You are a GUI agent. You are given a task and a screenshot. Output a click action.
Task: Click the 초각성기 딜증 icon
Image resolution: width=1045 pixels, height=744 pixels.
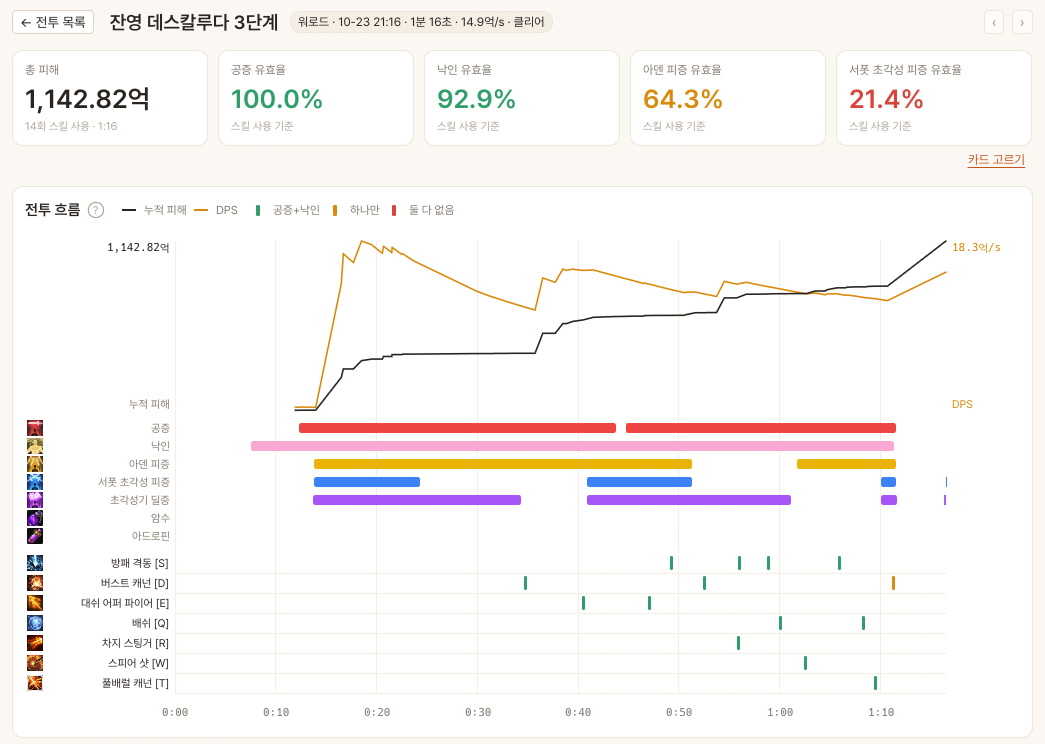point(35,500)
